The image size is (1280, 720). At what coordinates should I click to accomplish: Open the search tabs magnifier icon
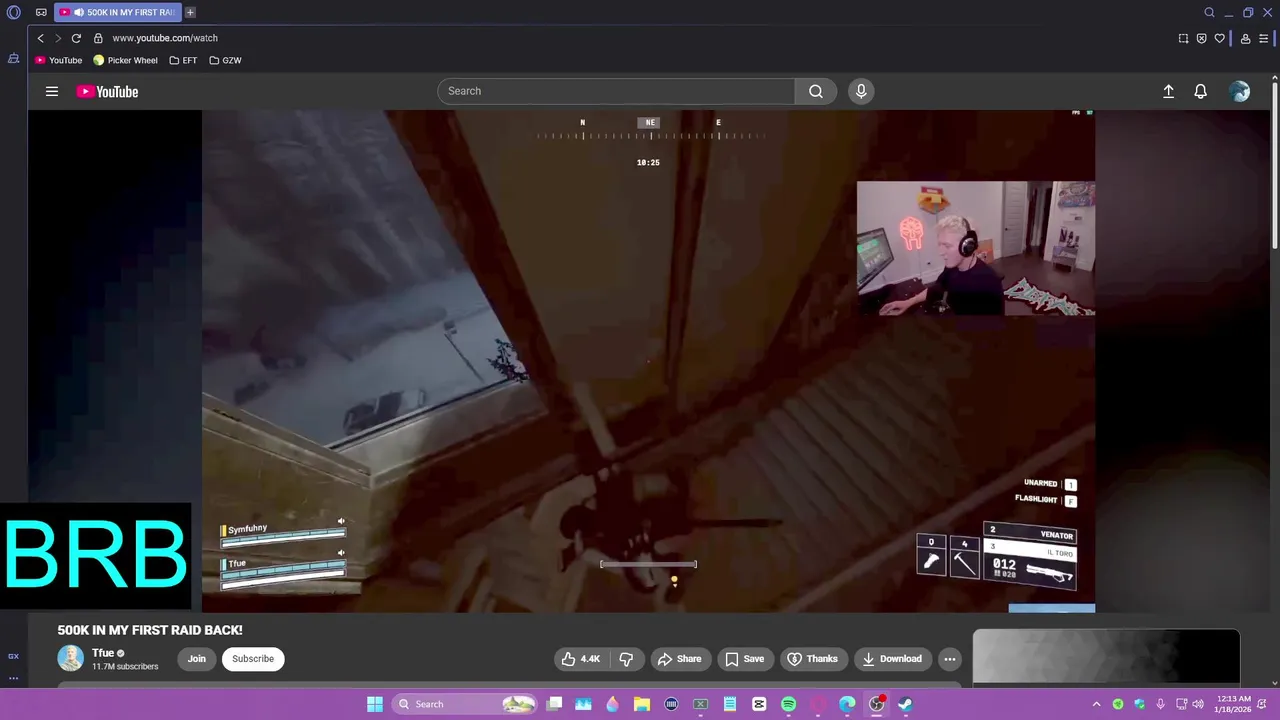tap(1209, 12)
